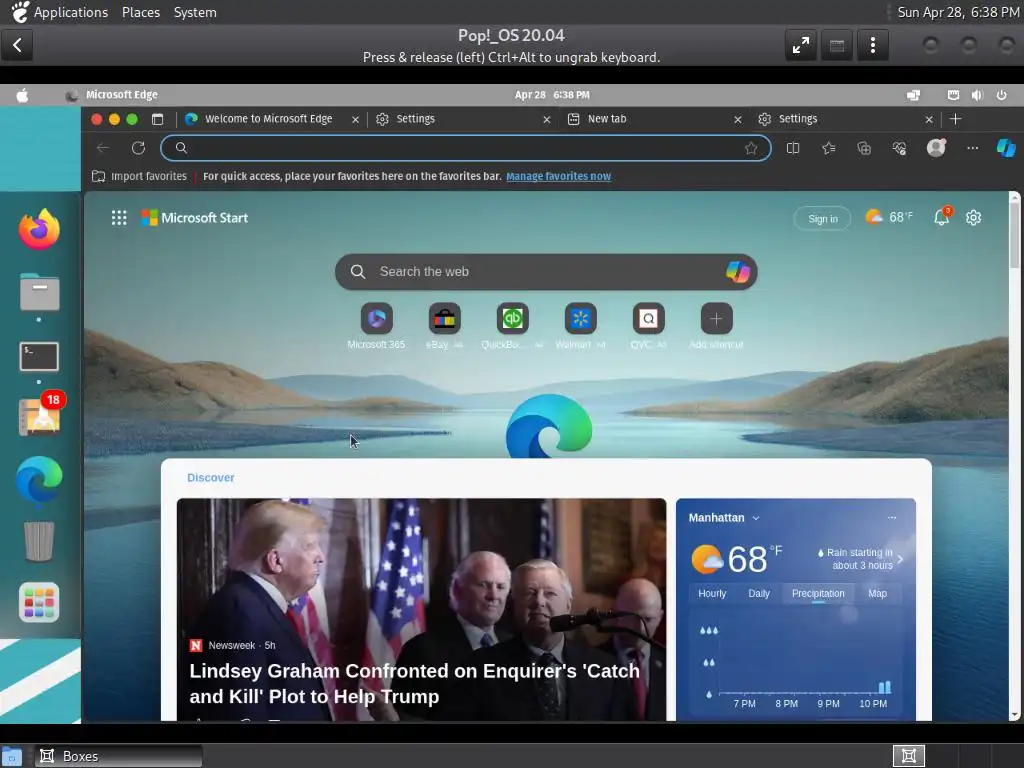Click the Edge back navigation arrow
Screen dimensions: 1024x768
(103, 148)
